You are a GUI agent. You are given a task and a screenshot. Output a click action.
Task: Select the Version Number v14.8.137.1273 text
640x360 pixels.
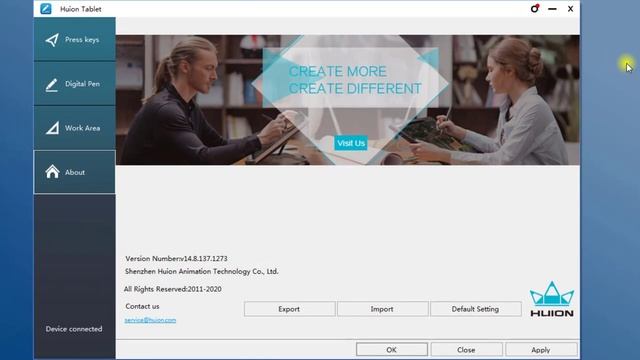[x=176, y=258]
